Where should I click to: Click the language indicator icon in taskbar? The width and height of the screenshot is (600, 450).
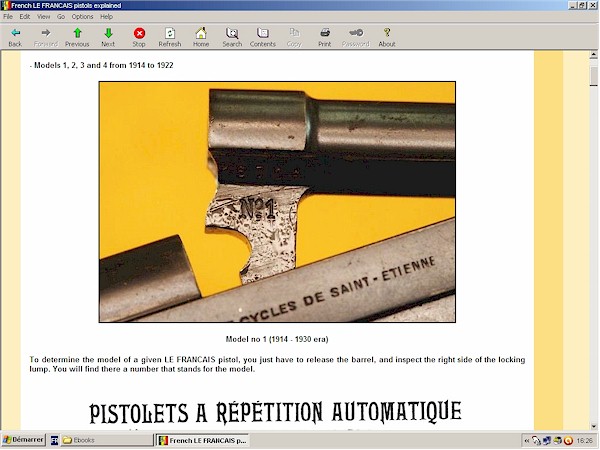(55, 440)
